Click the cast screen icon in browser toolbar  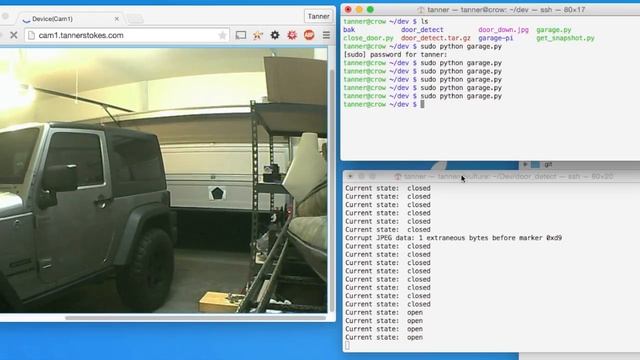(241, 35)
